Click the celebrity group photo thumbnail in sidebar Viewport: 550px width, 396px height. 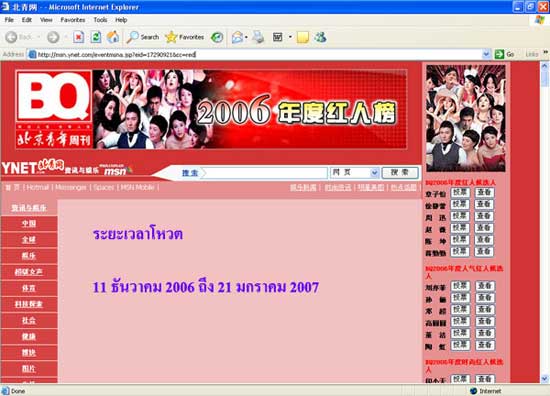[465, 119]
